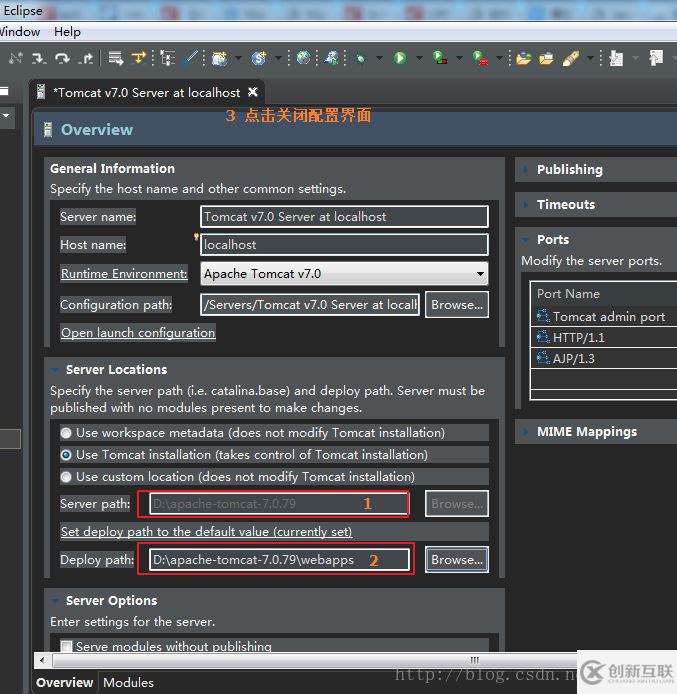
Task: Open the Window menu
Action: point(19,32)
